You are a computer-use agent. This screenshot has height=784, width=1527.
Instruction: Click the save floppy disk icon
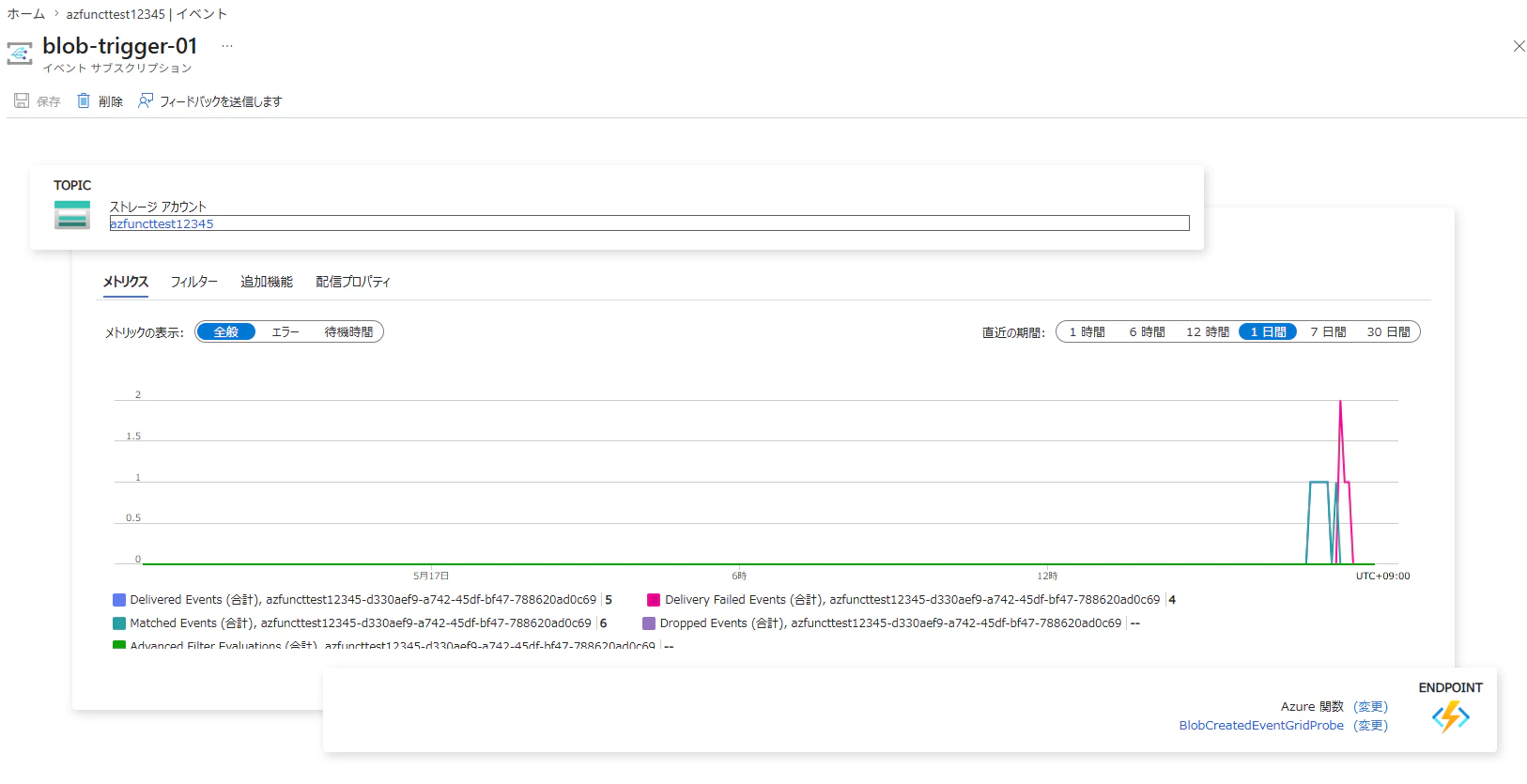pyautogui.click(x=22, y=100)
